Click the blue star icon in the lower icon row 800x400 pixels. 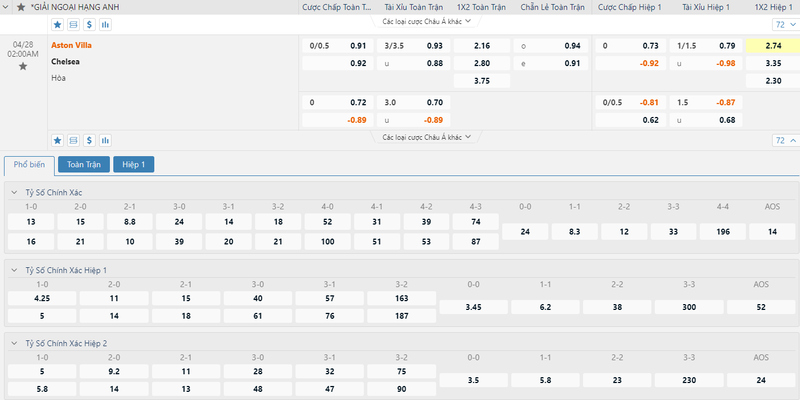pyautogui.click(x=58, y=140)
